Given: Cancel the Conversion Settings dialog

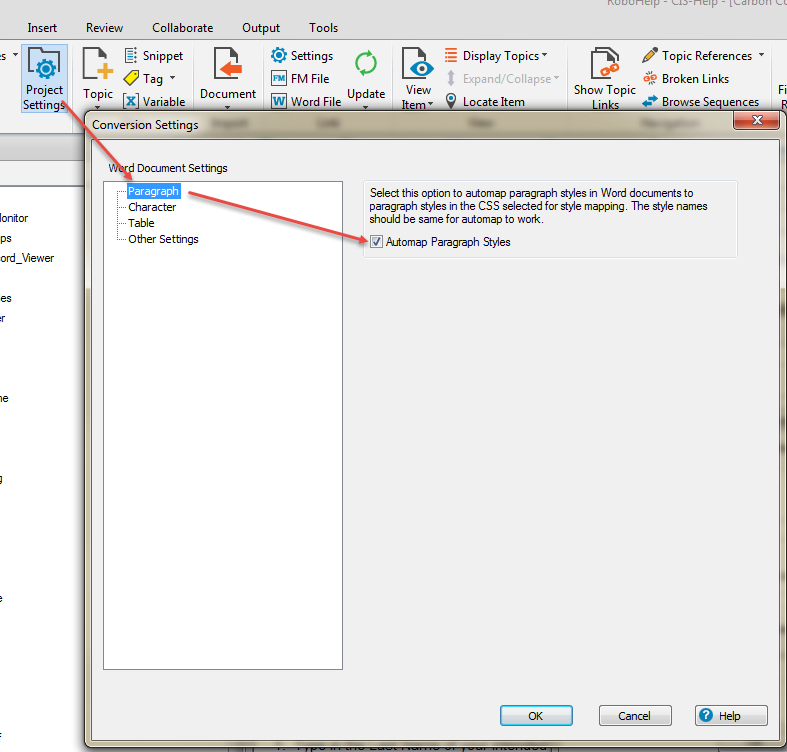Looking at the screenshot, I should point(635,715).
